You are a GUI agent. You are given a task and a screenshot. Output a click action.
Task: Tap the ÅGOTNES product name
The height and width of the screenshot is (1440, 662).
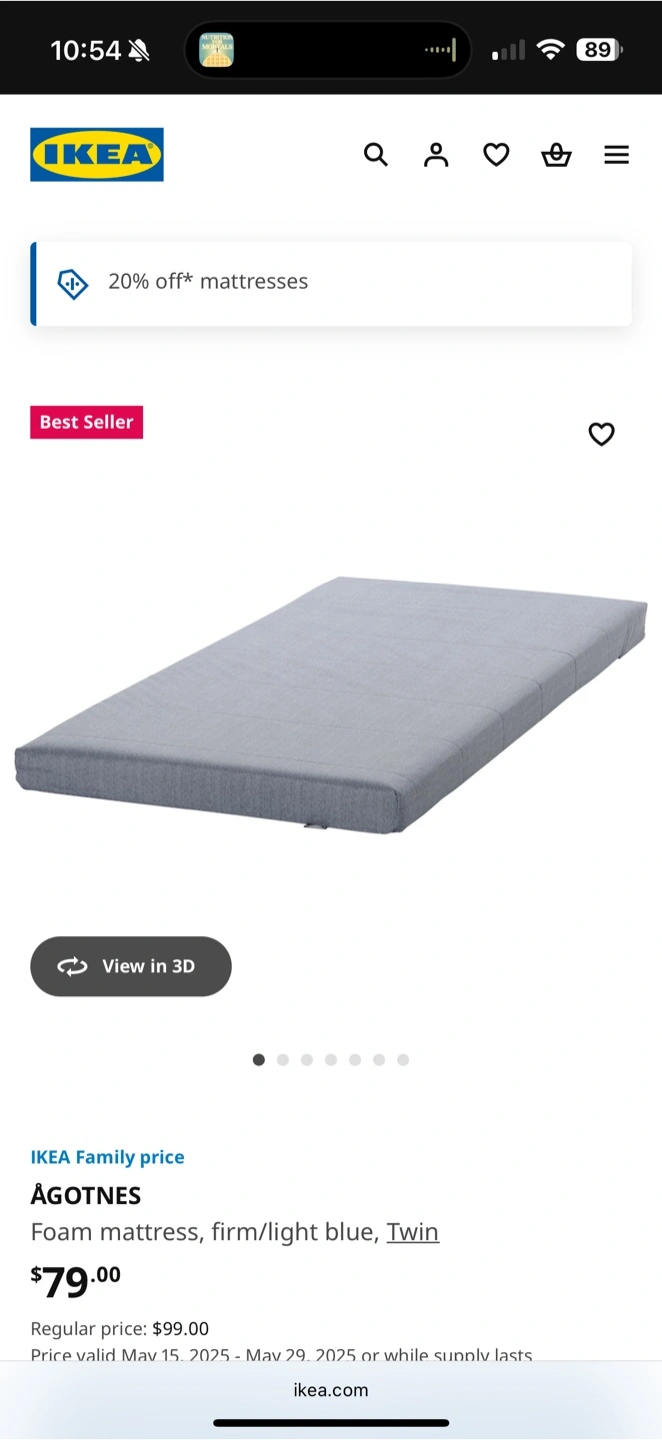point(86,1195)
